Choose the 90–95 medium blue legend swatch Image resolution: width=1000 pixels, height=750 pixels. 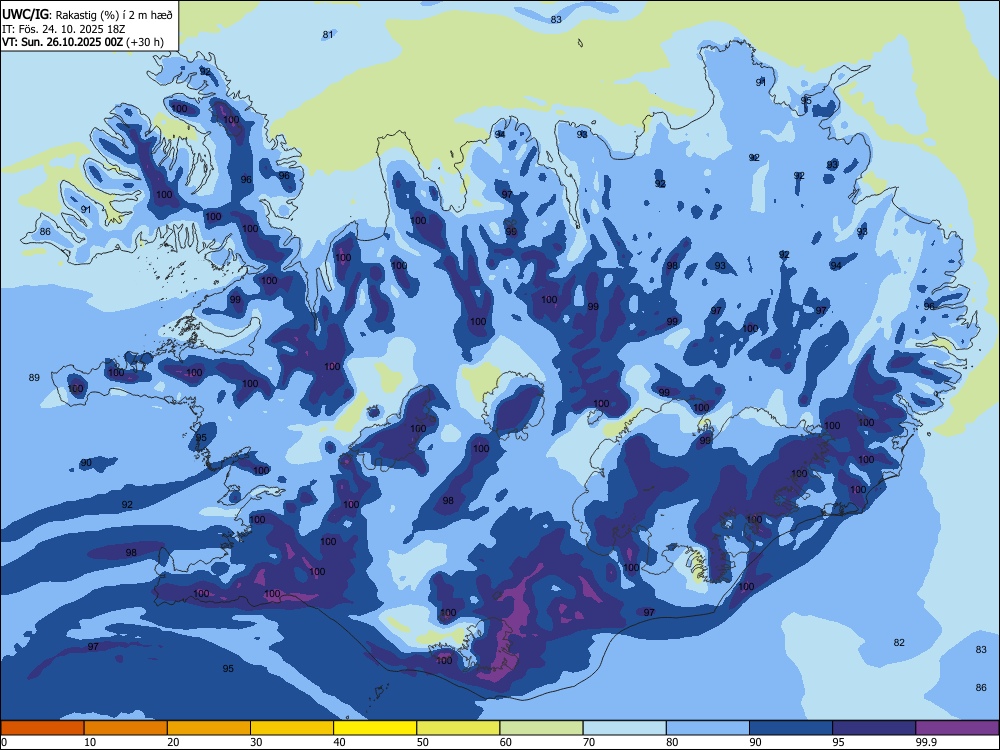(791, 728)
